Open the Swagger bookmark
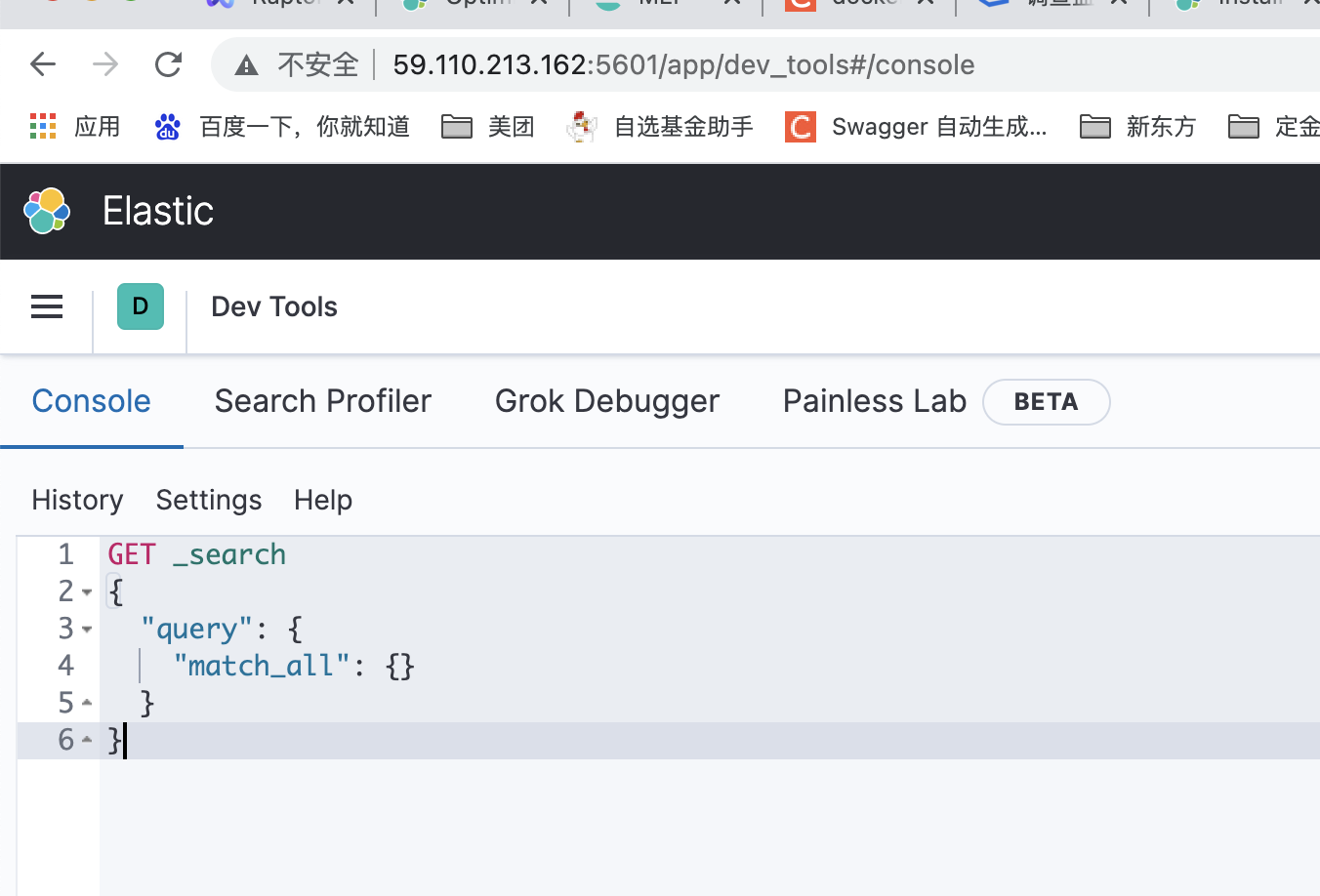This screenshot has height=896, width=1320. tap(916, 126)
